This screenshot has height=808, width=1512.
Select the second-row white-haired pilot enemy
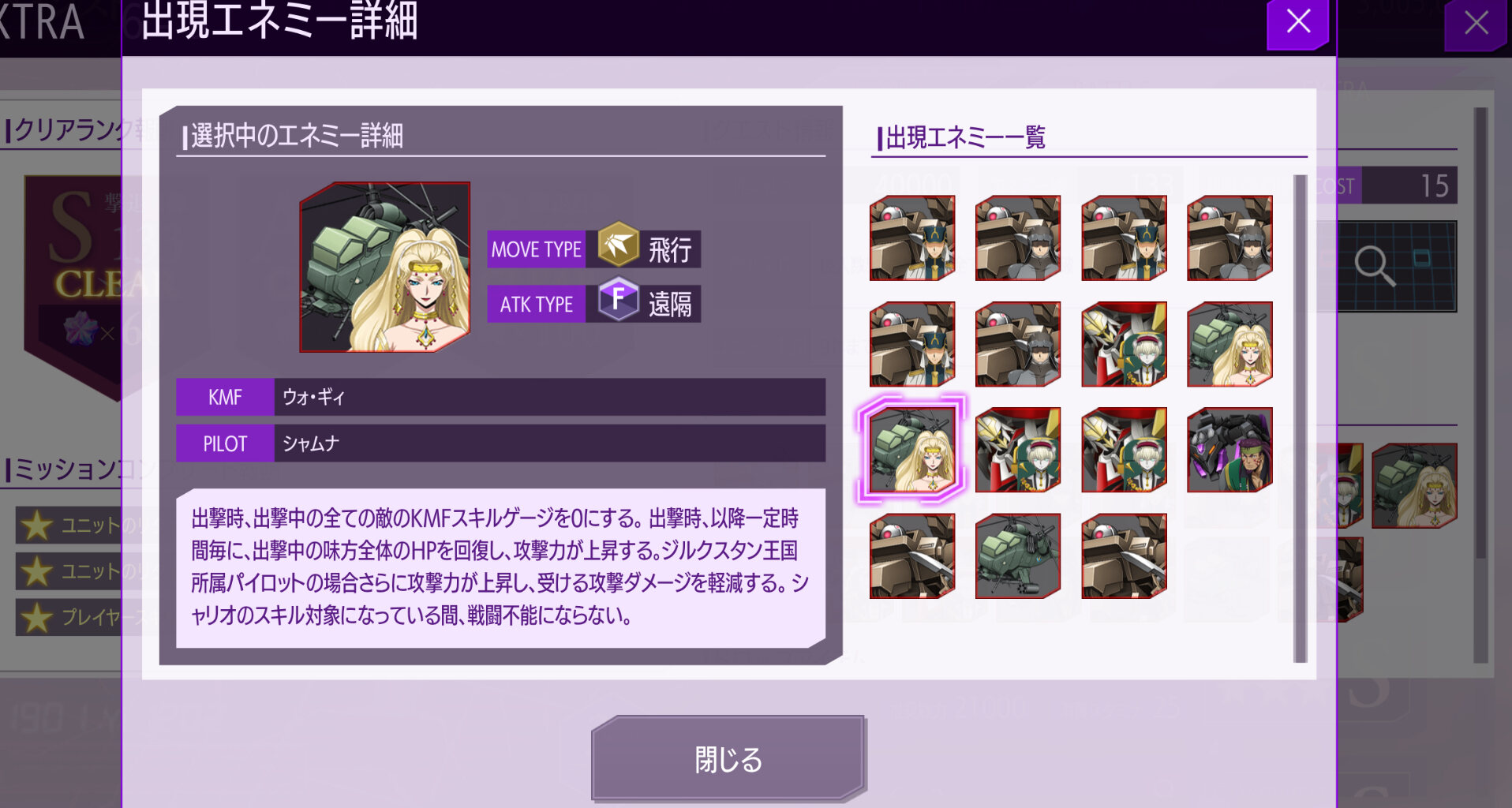[x=1124, y=344]
